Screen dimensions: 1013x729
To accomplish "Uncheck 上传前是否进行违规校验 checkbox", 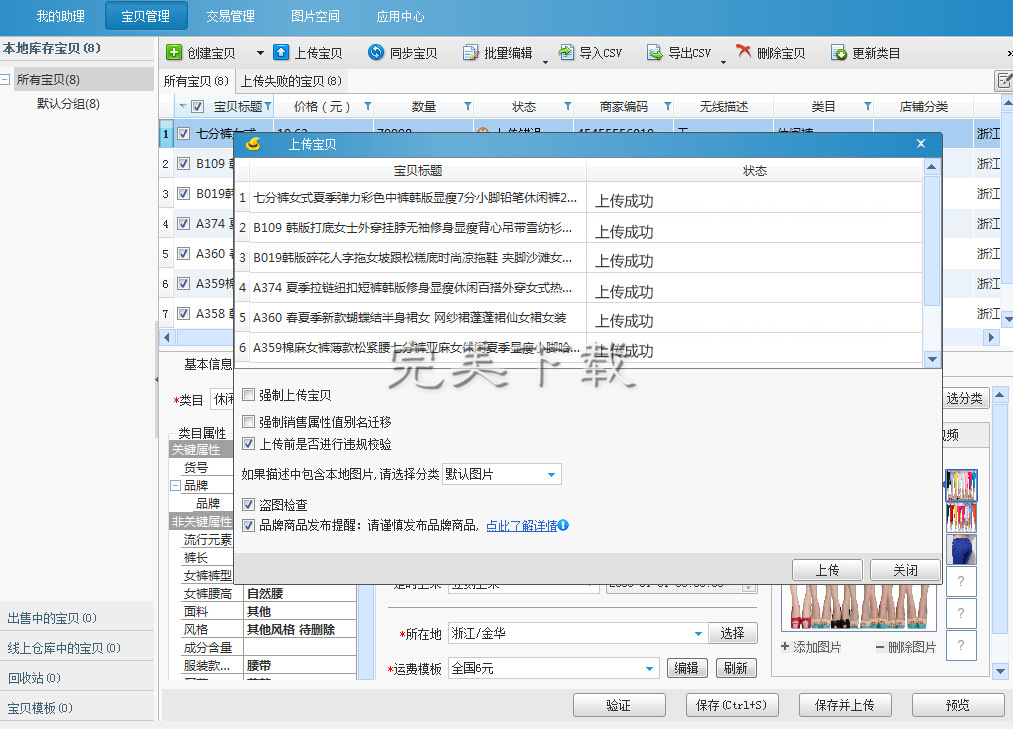I will (x=248, y=443).
